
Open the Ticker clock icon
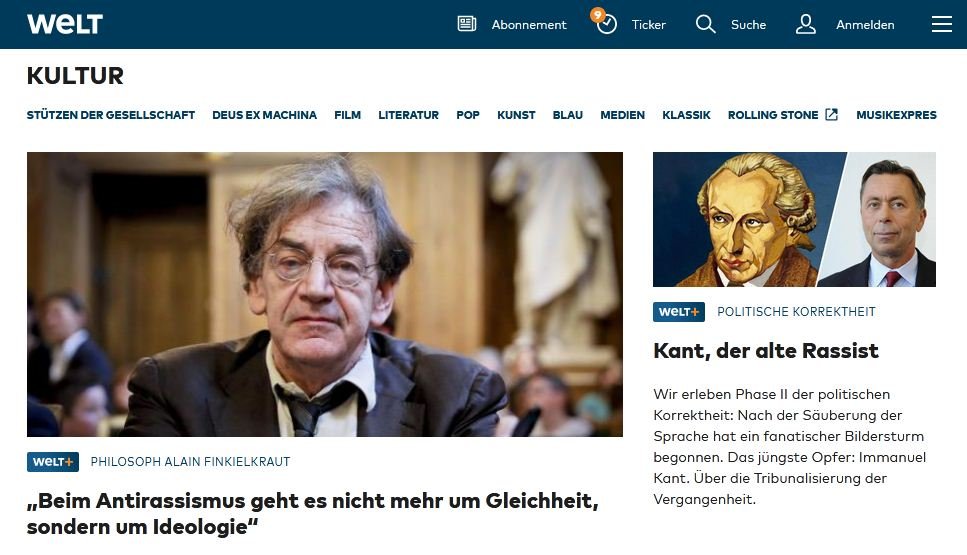click(606, 24)
